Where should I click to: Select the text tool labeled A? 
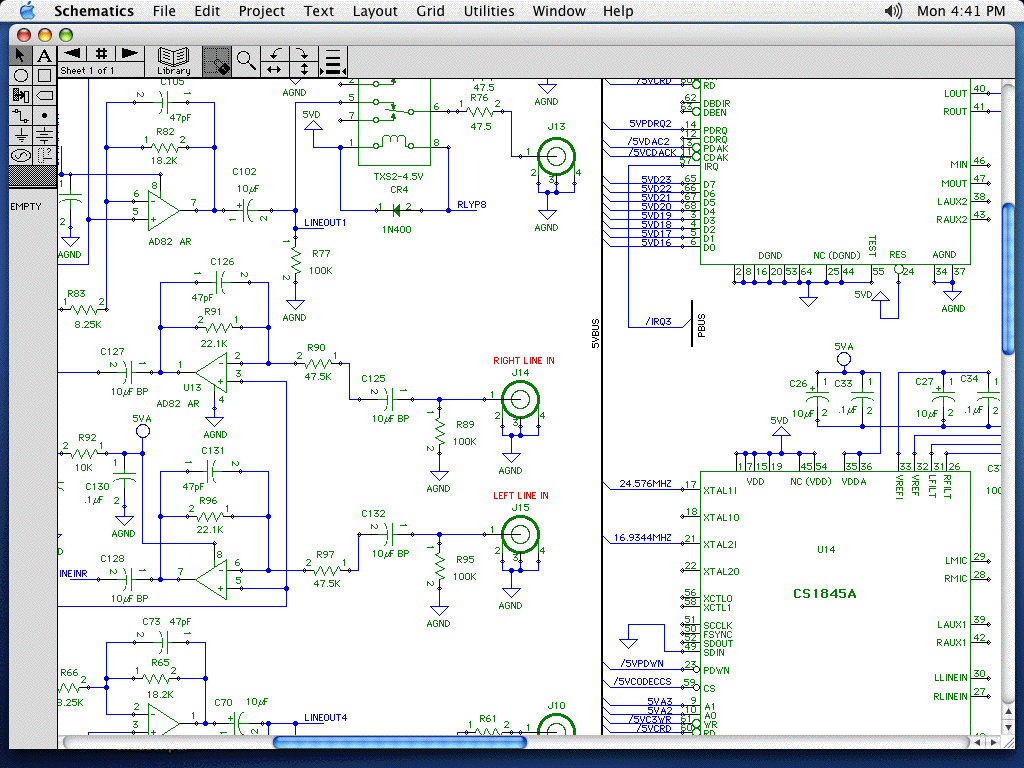click(x=44, y=55)
